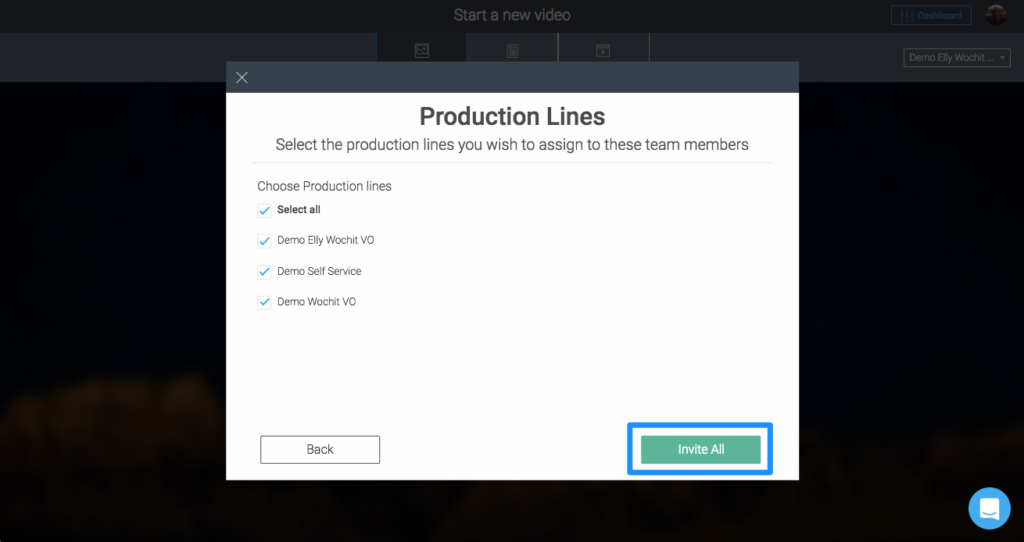Uncheck Demo Self Service checkbox
The image size is (1024, 542).
tap(264, 272)
